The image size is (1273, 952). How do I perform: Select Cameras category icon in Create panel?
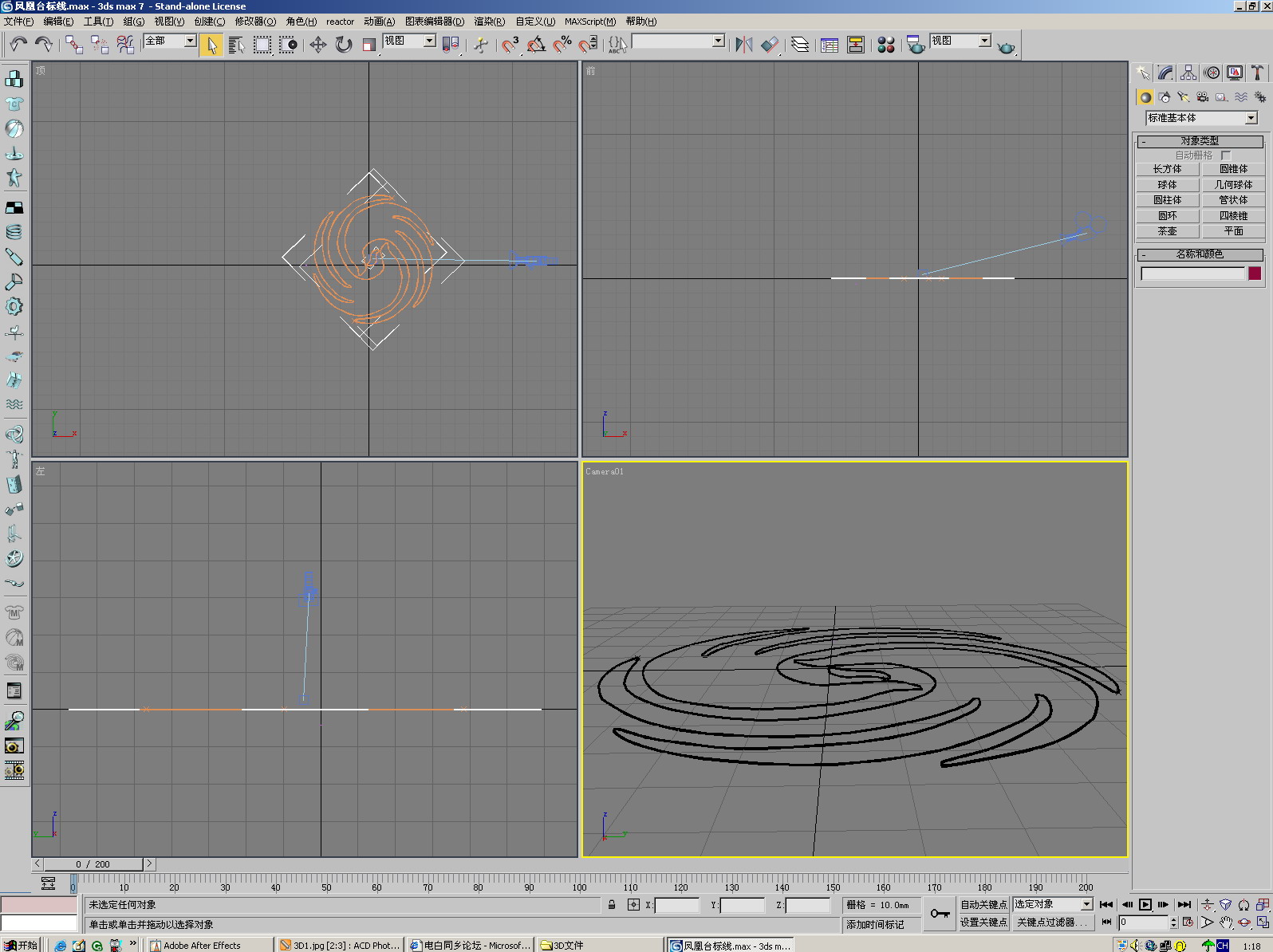point(1202,97)
